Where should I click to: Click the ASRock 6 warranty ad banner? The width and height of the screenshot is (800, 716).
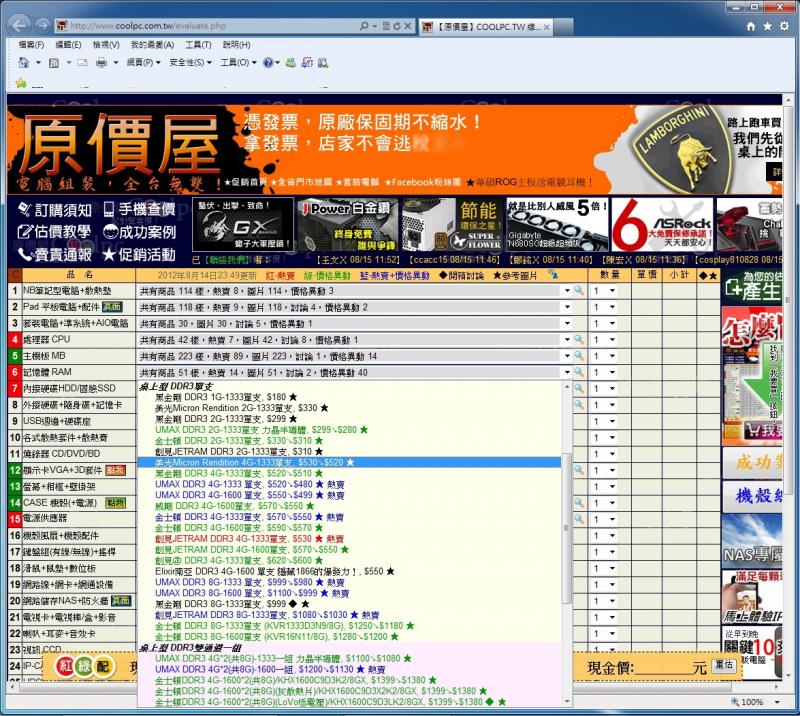coord(662,225)
